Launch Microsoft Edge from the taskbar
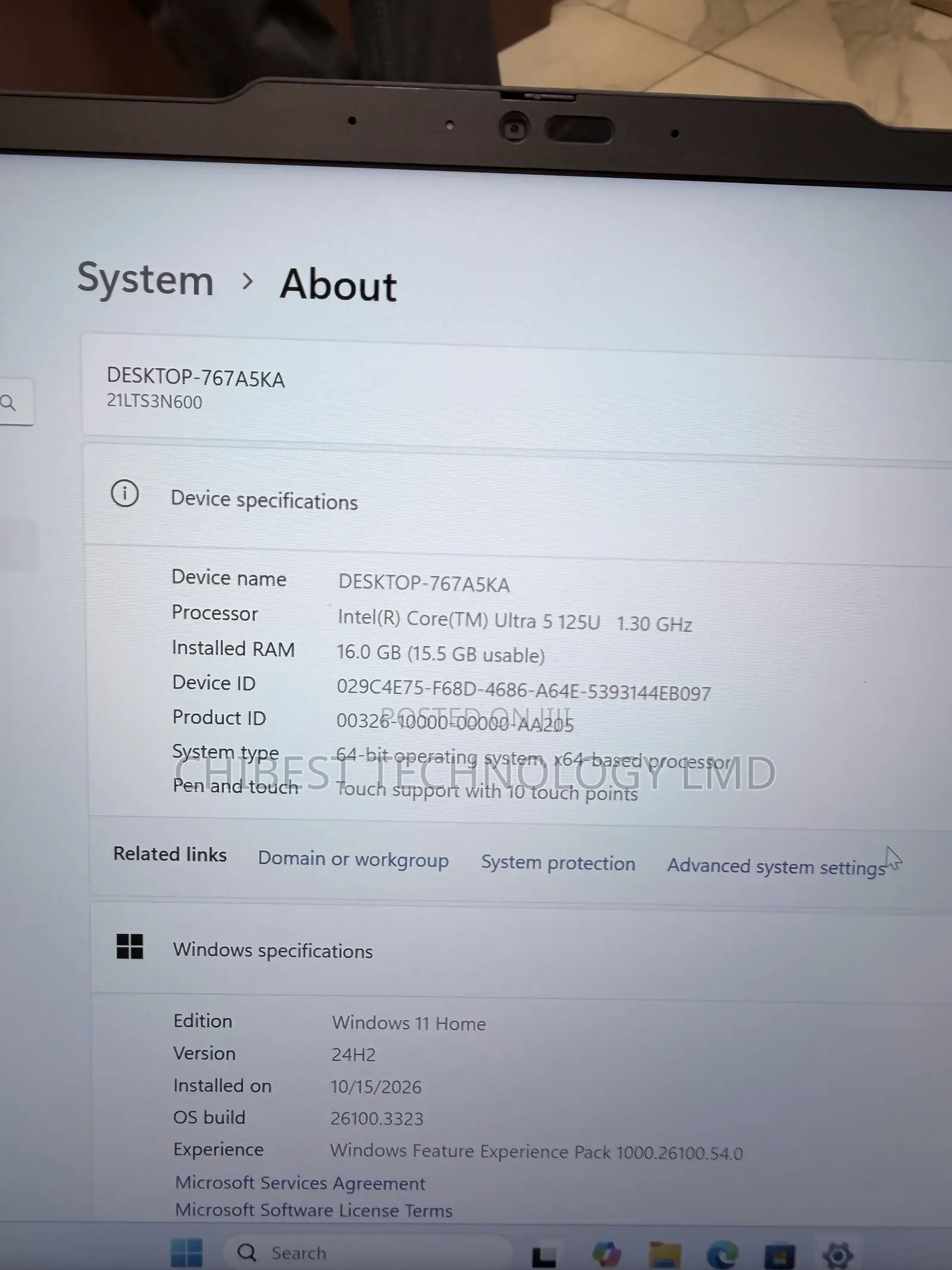 point(722,1255)
